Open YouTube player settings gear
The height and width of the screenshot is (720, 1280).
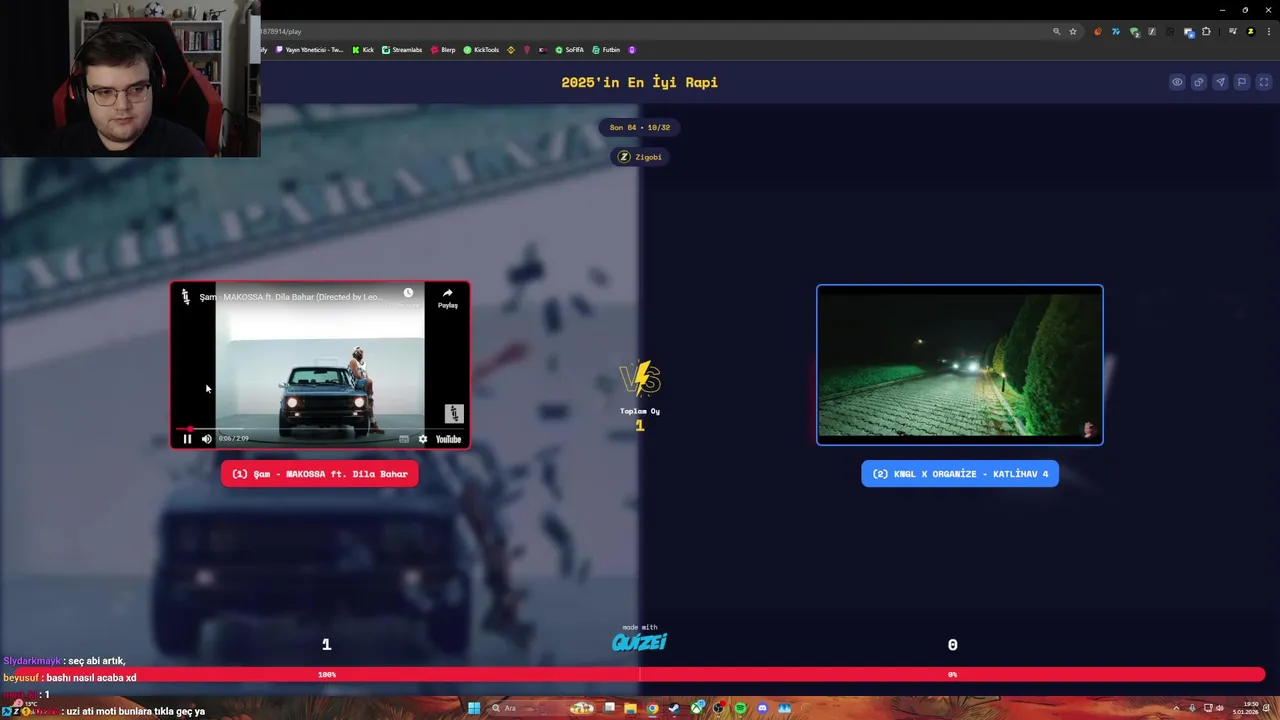[423, 439]
